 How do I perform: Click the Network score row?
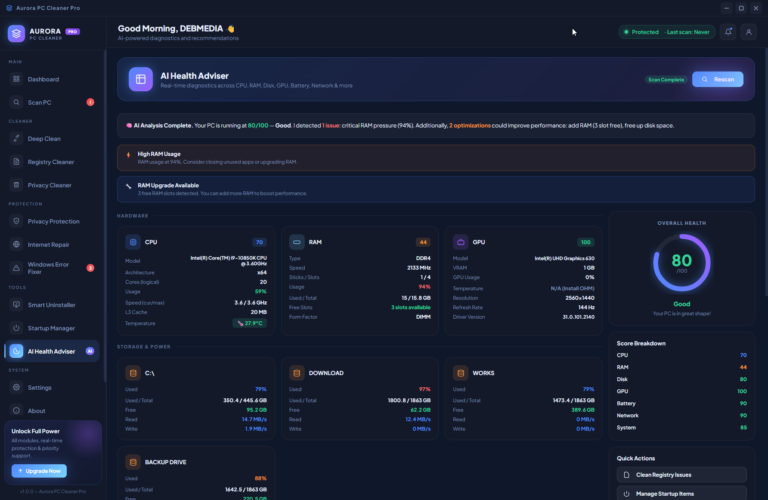pos(682,415)
